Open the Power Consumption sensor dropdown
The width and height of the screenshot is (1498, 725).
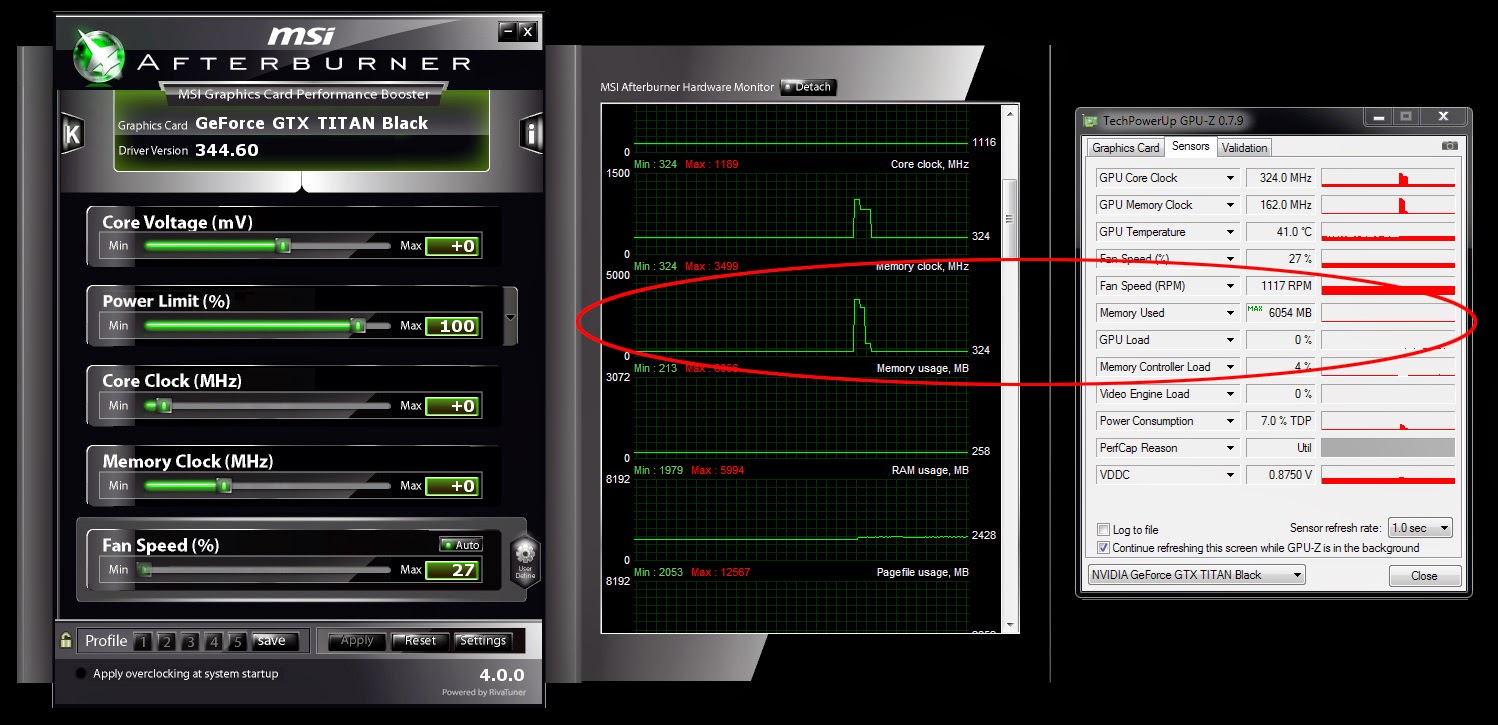tap(1230, 421)
